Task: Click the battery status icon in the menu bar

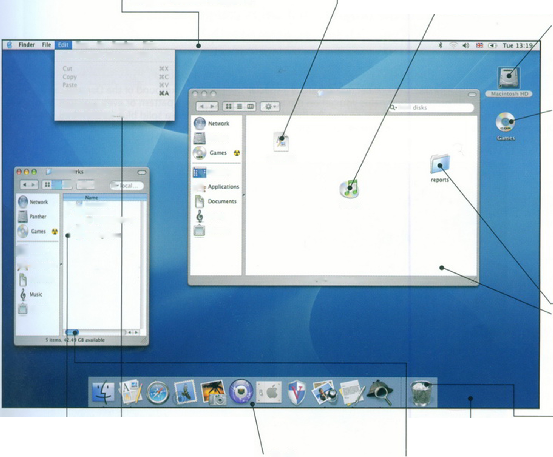Action: 492,45
